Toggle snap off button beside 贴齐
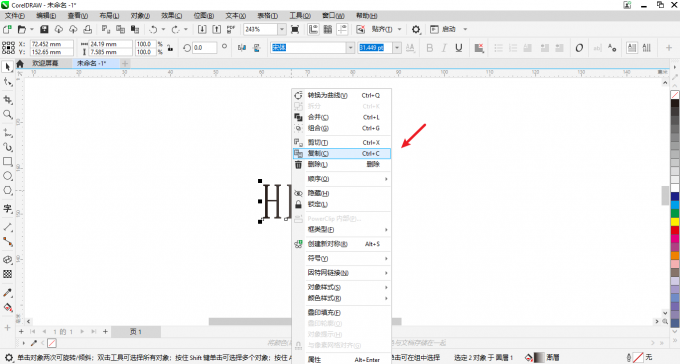The width and height of the screenshot is (680, 364). tap(360, 29)
